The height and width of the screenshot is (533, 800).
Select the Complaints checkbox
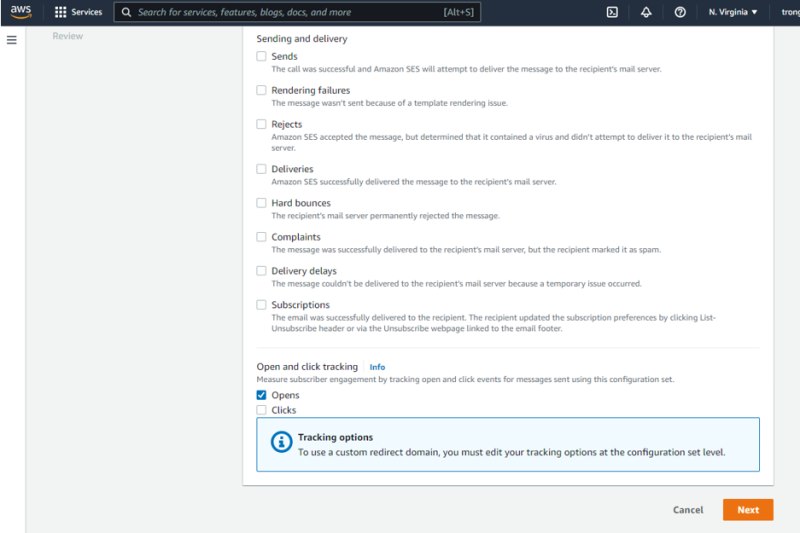(x=261, y=237)
